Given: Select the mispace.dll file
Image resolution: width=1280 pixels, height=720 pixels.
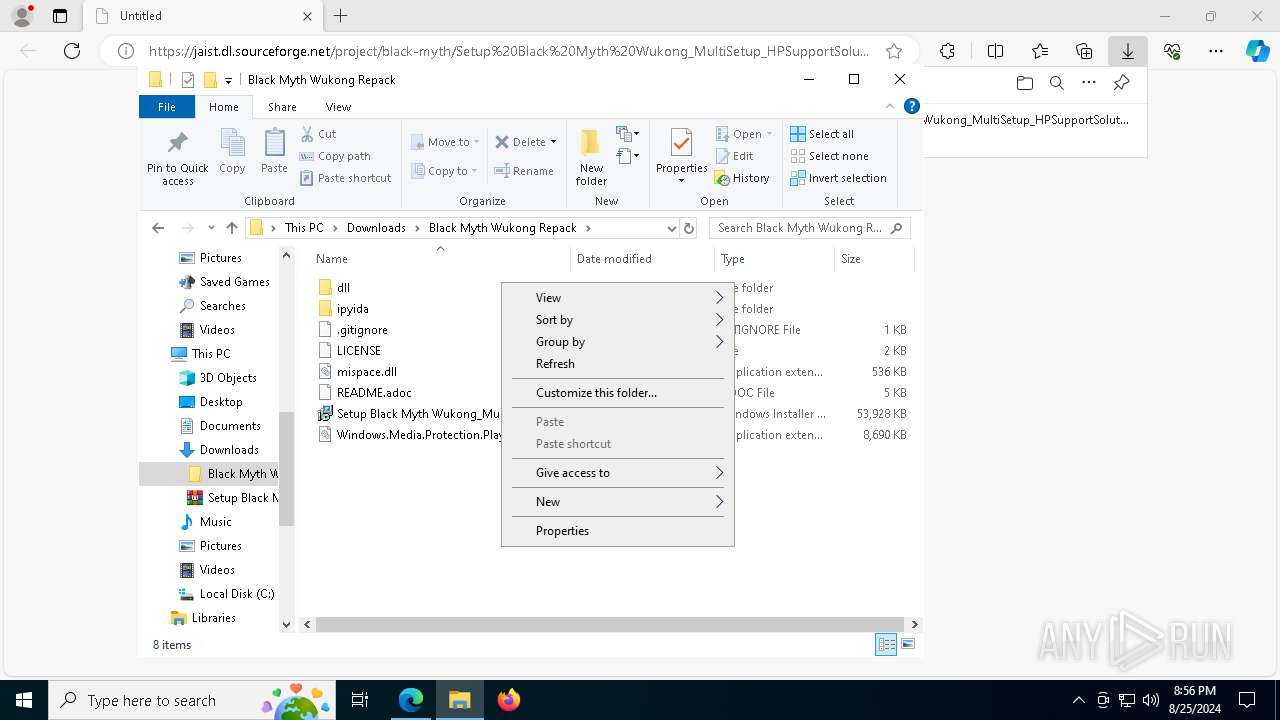Looking at the screenshot, I should point(366,372).
